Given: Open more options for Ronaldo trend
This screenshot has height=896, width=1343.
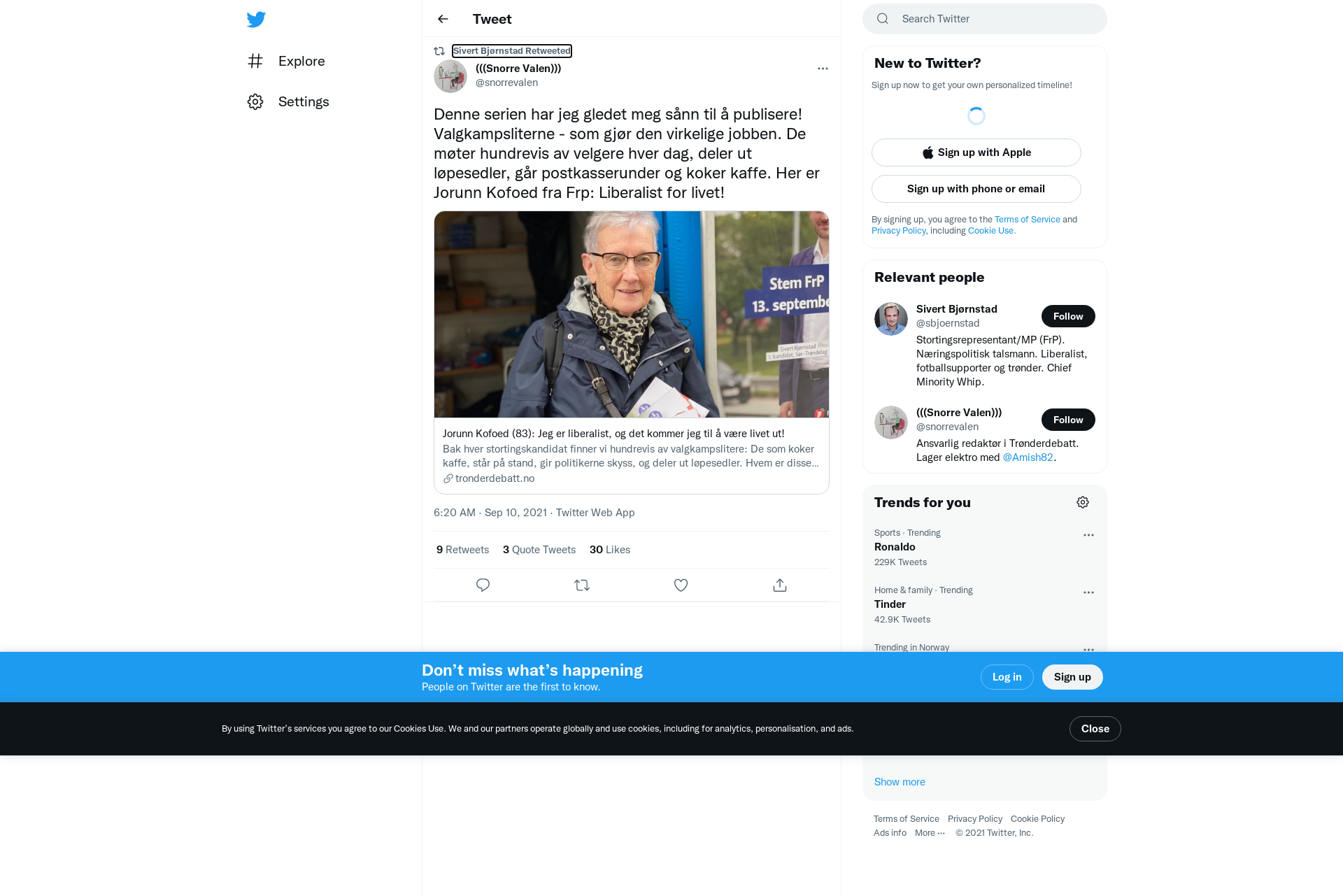Looking at the screenshot, I should pyautogui.click(x=1088, y=535).
